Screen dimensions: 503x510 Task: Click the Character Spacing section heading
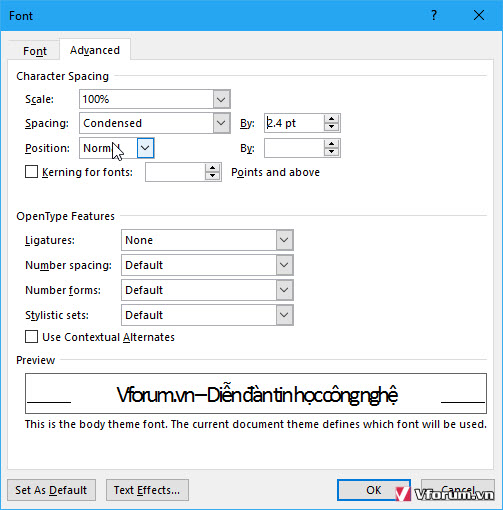[63, 76]
